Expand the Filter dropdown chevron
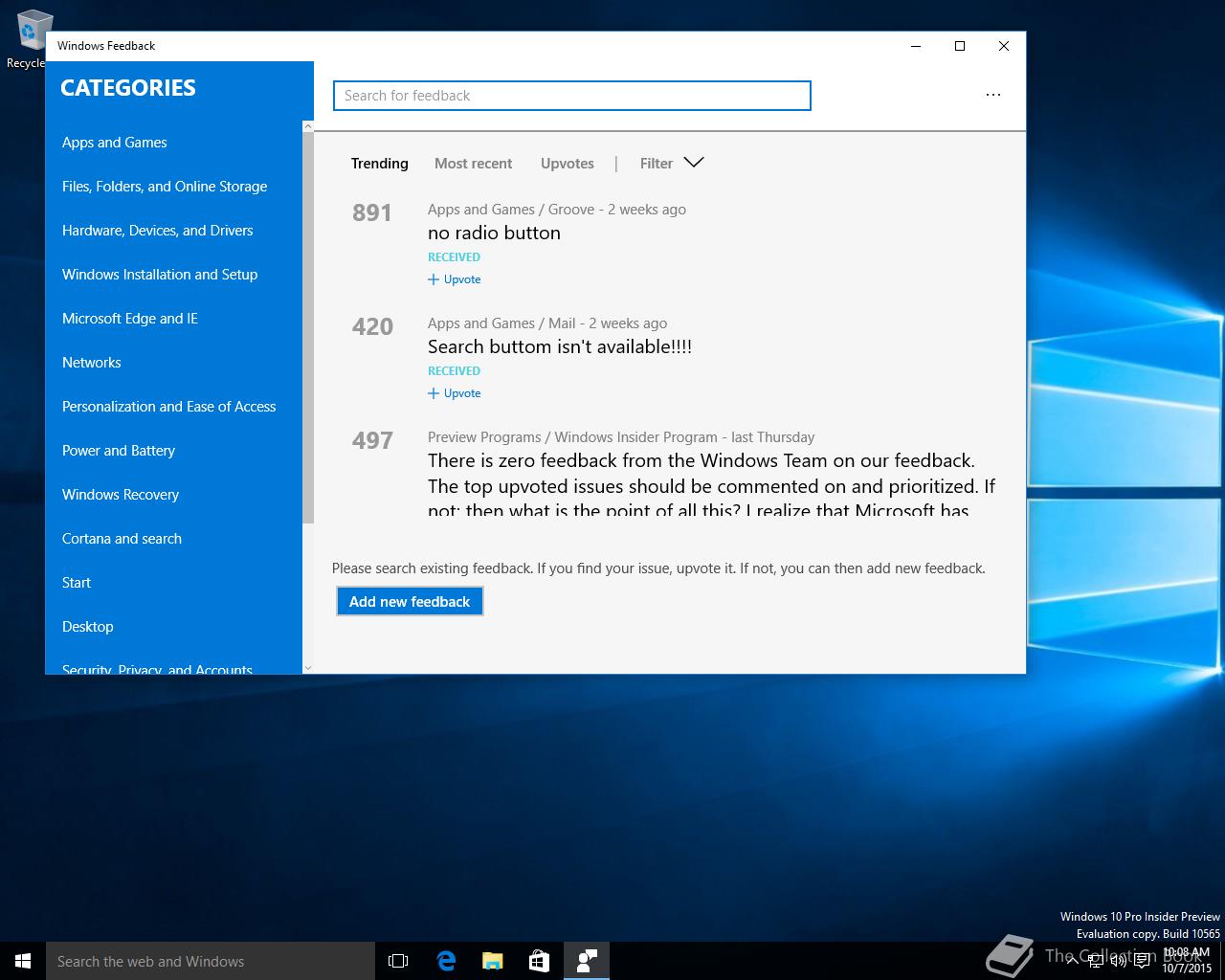Screen dimensions: 1225x980 694,163
